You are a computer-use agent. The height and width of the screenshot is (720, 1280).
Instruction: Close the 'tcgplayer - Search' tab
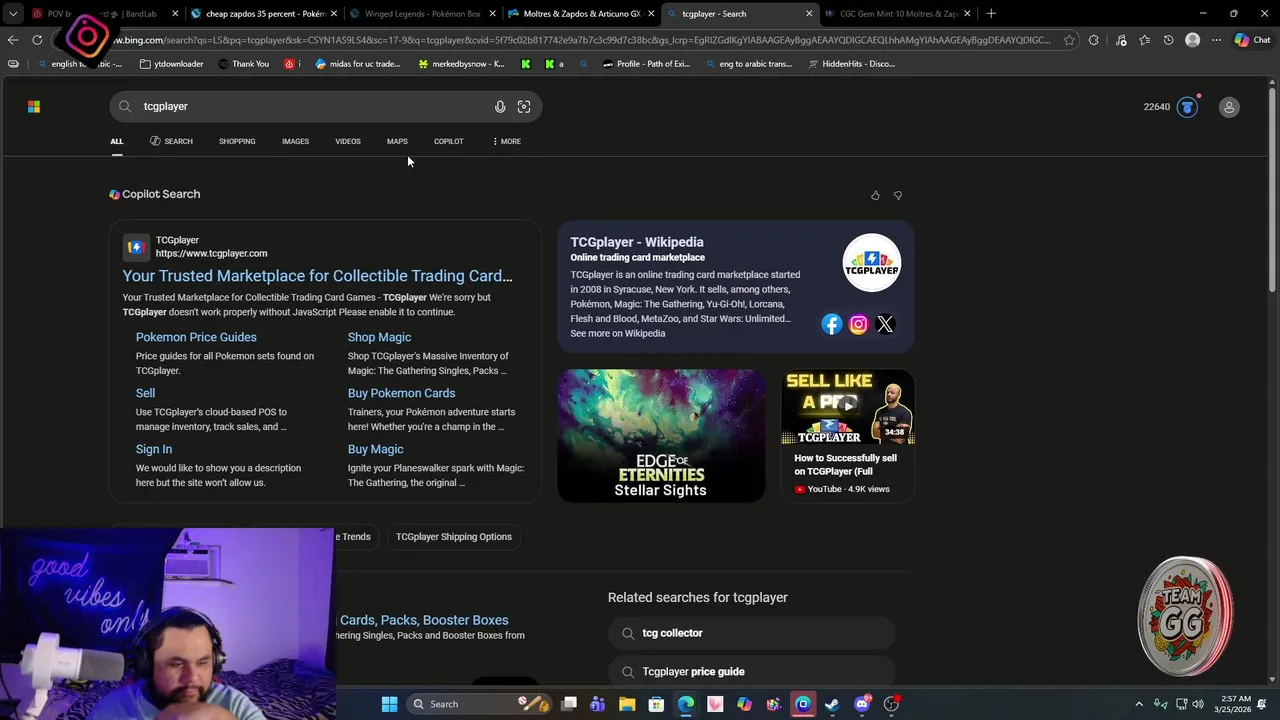[809, 13]
